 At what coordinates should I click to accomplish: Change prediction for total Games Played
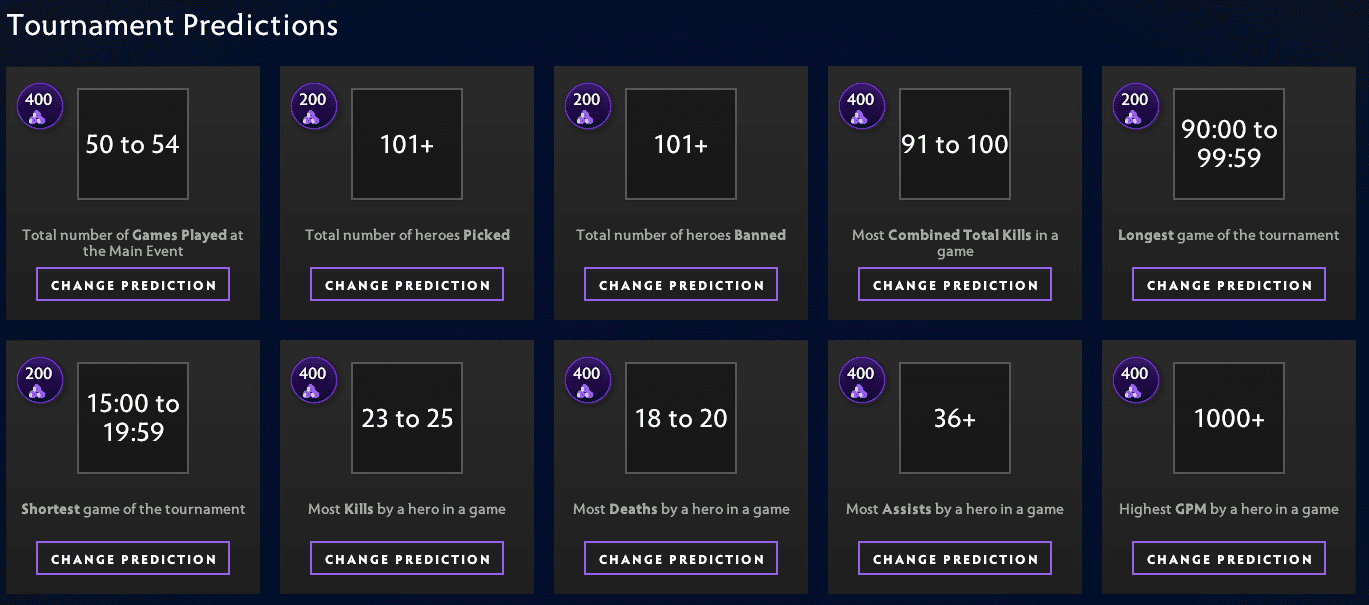pyautogui.click(x=132, y=284)
